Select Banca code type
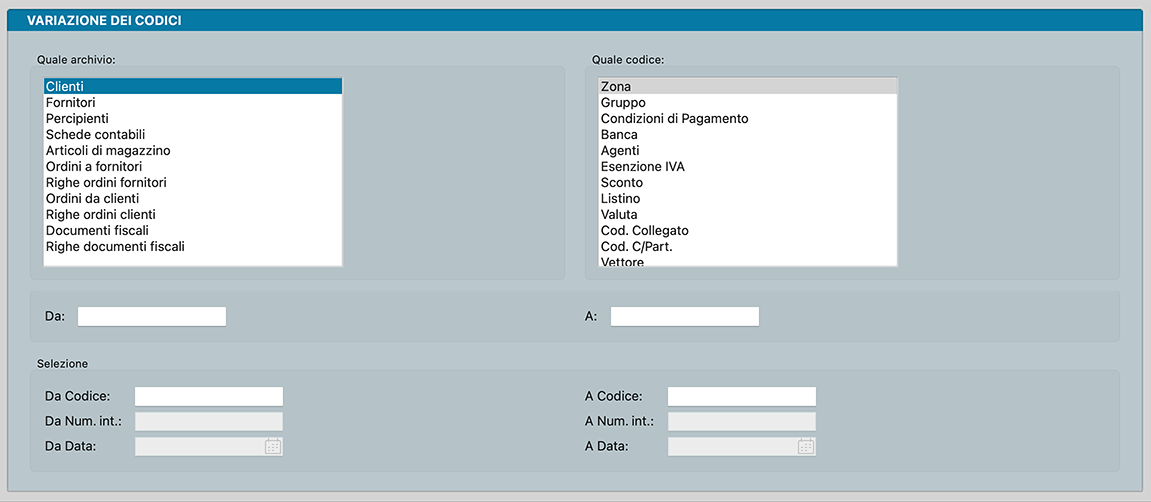The image size is (1151, 502). pos(619,135)
